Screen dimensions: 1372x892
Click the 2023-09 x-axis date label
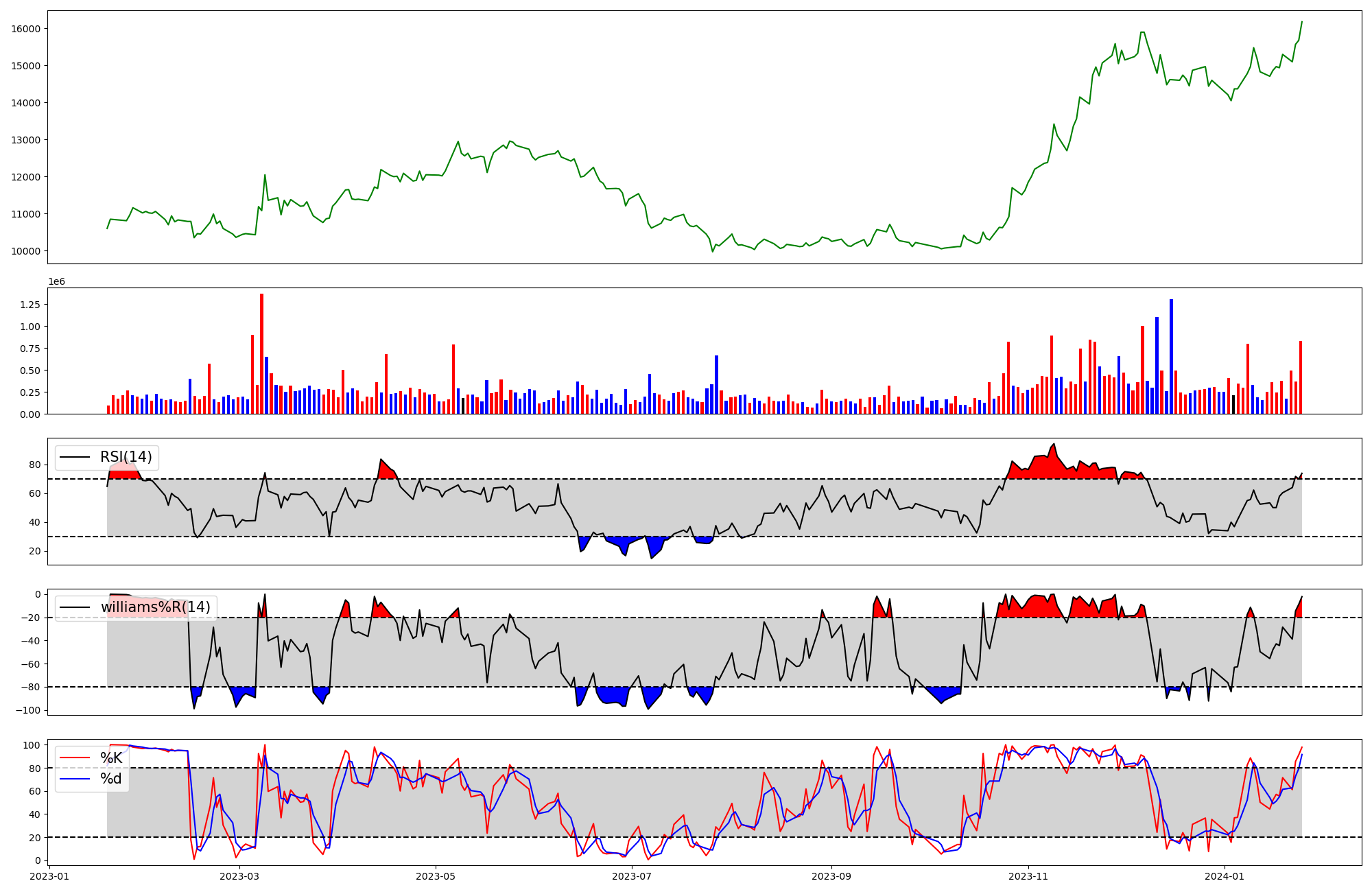pyautogui.click(x=831, y=876)
